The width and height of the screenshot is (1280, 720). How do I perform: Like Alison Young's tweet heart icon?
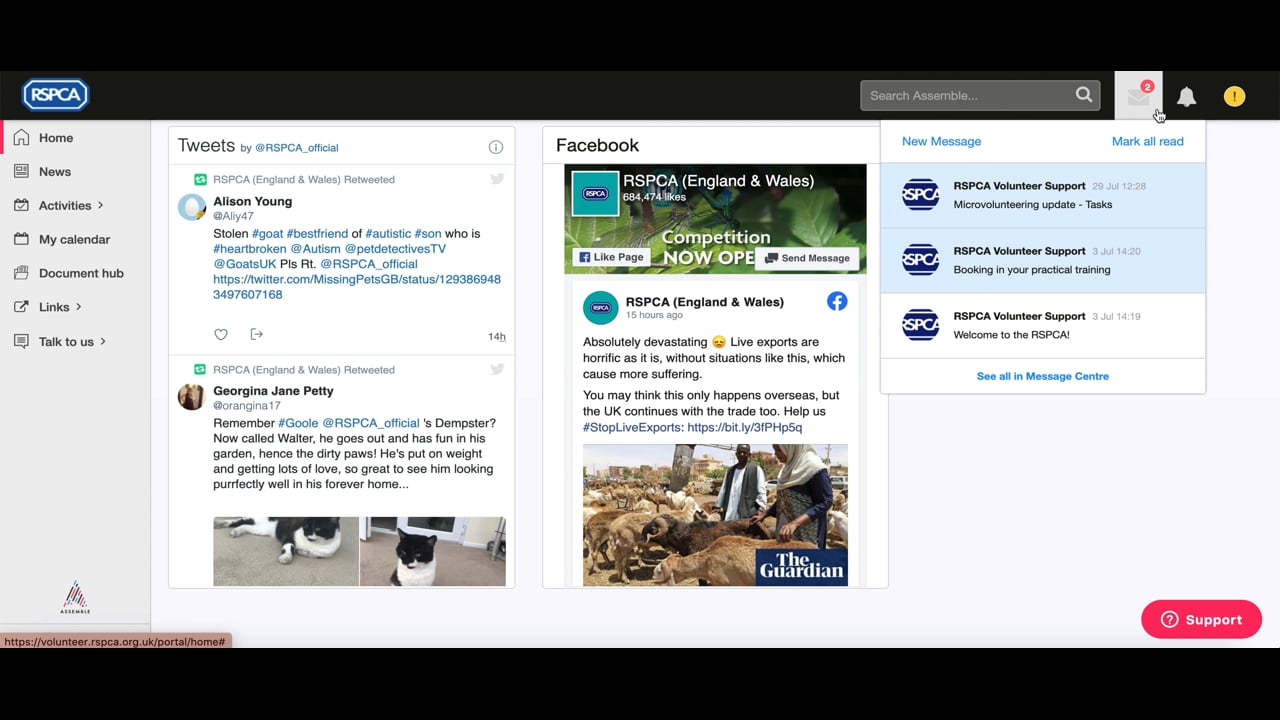221,334
